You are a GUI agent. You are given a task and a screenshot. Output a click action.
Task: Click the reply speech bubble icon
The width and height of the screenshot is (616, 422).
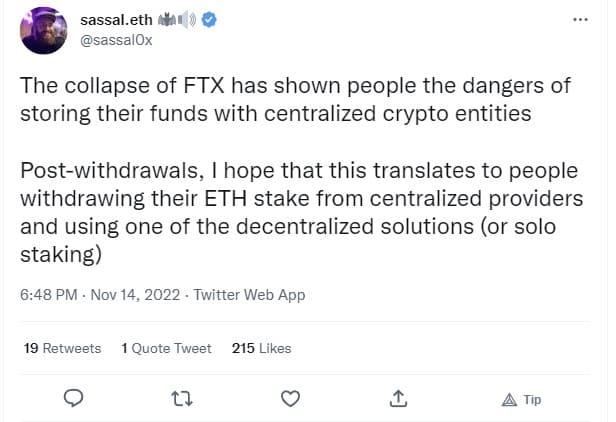coord(72,399)
